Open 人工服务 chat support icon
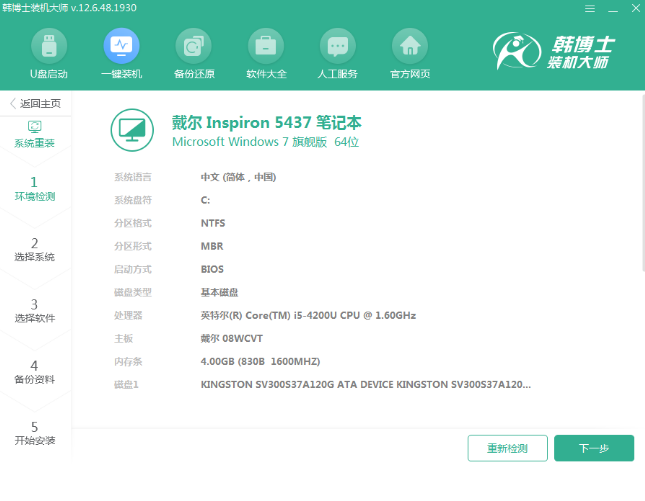 point(337,47)
